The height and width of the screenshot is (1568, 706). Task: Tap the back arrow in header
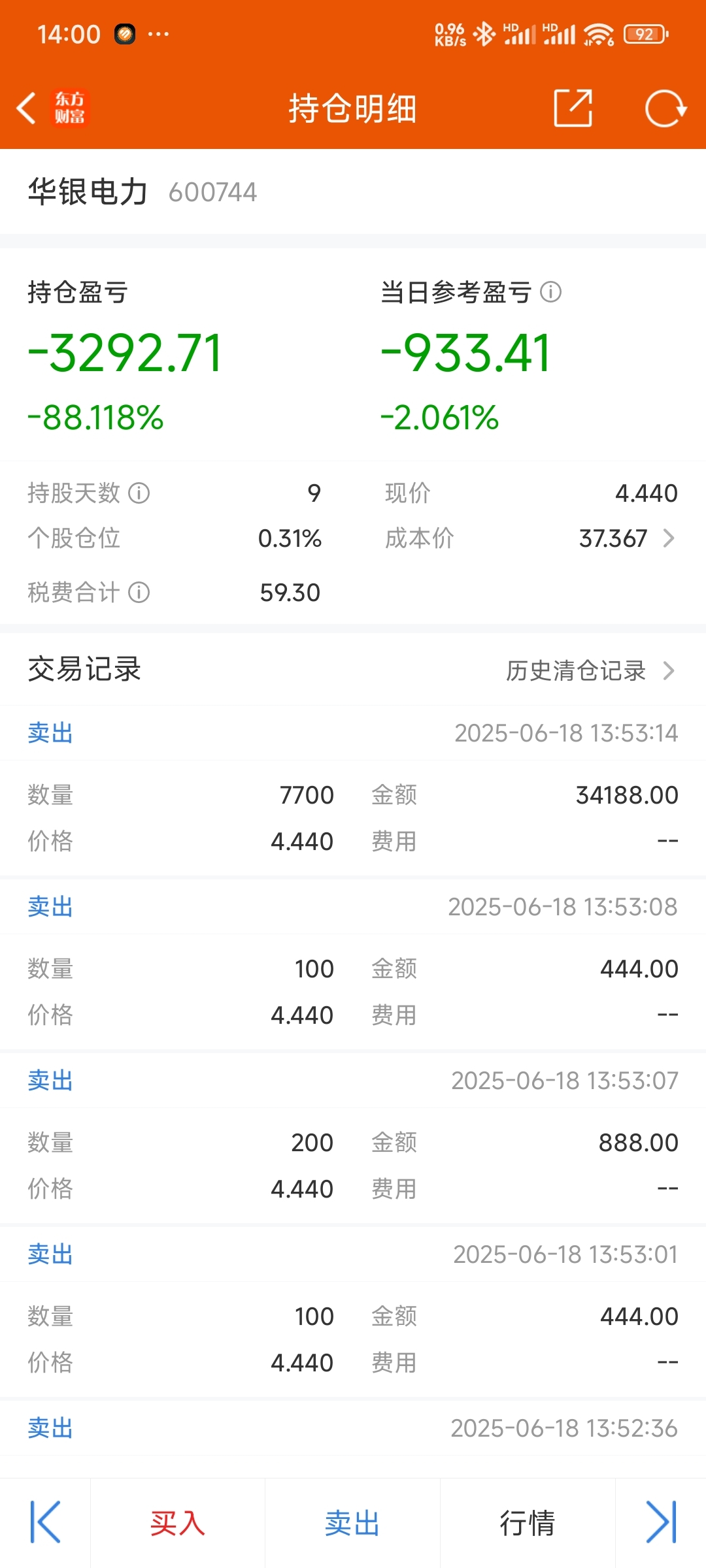pos(26,108)
